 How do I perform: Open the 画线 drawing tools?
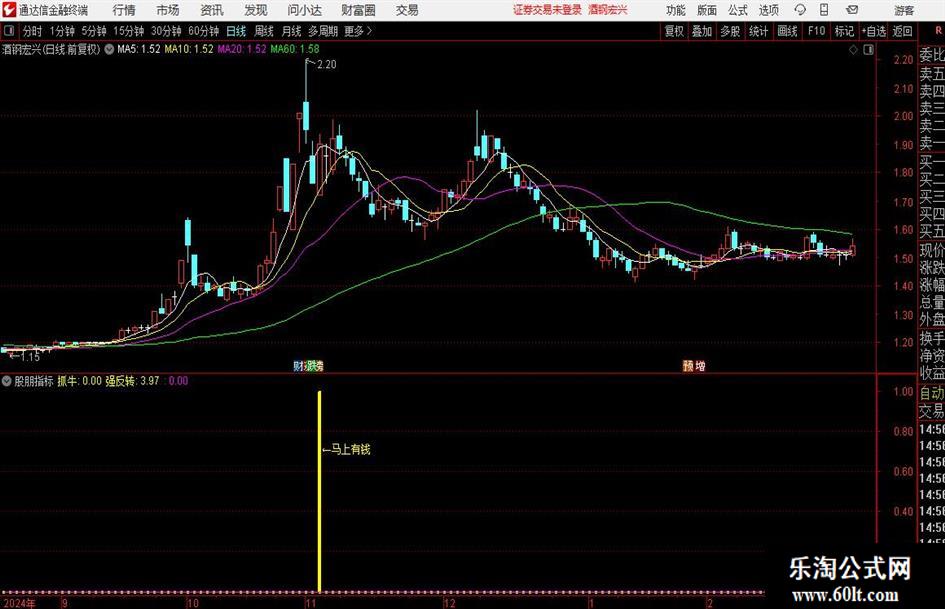point(788,31)
